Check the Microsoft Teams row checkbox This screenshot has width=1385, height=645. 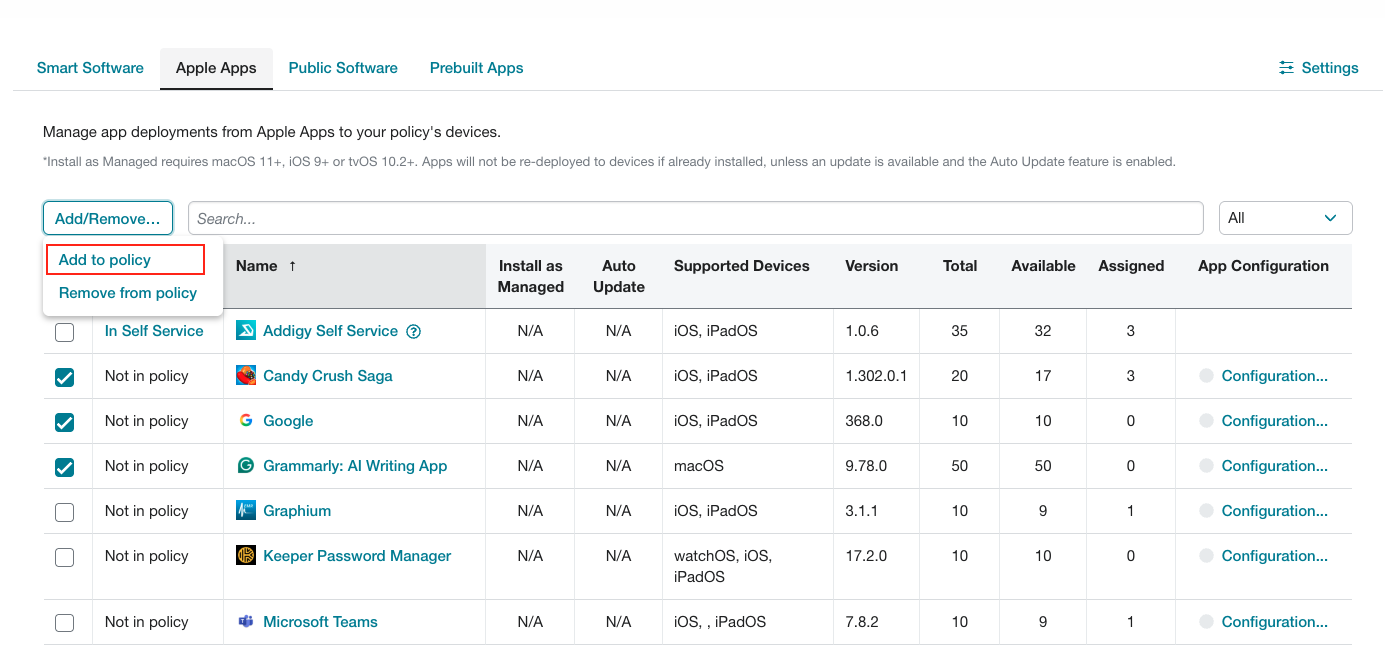click(65, 623)
